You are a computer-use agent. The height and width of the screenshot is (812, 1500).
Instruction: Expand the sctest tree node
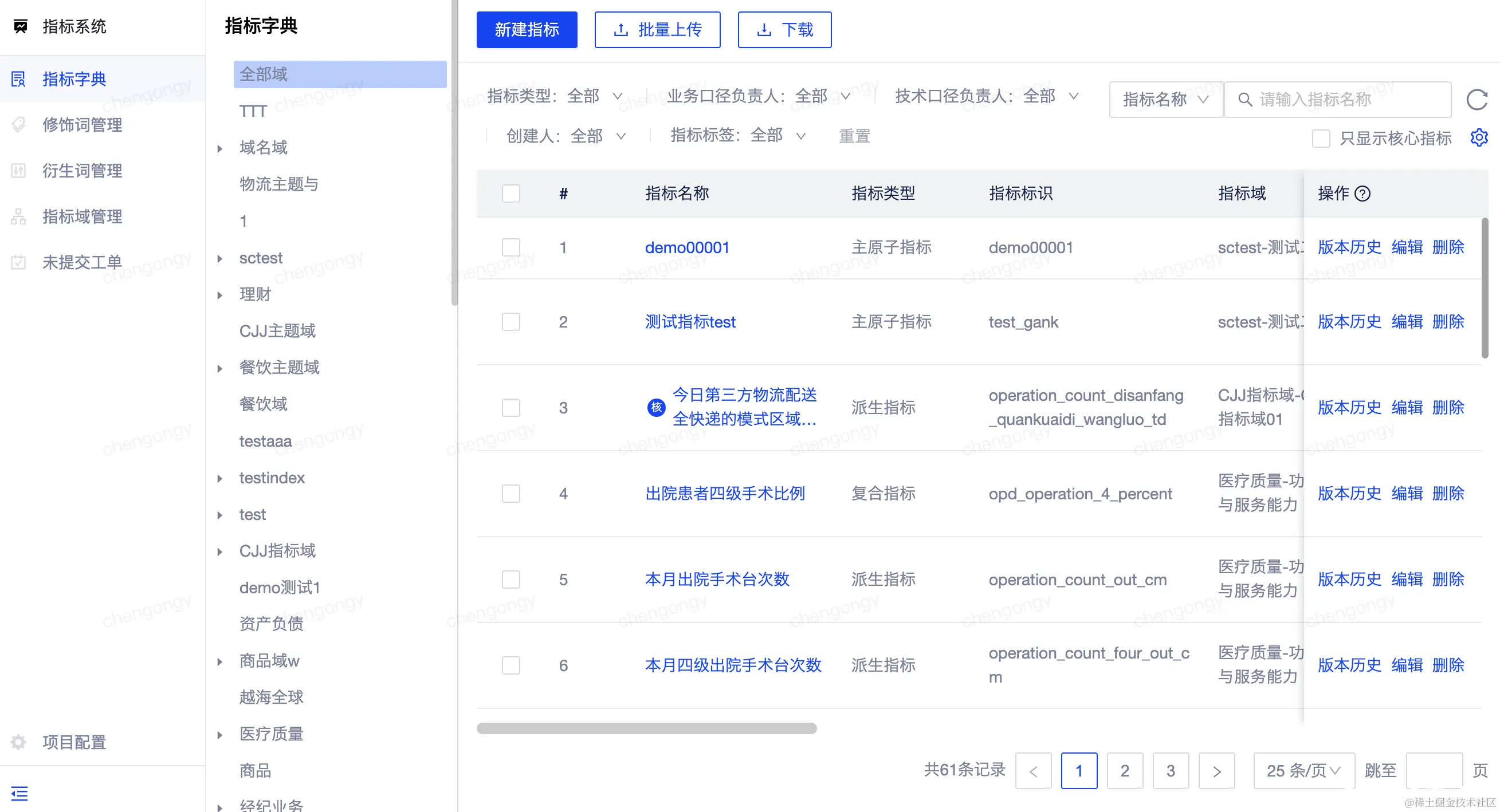pyautogui.click(x=220, y=258)
